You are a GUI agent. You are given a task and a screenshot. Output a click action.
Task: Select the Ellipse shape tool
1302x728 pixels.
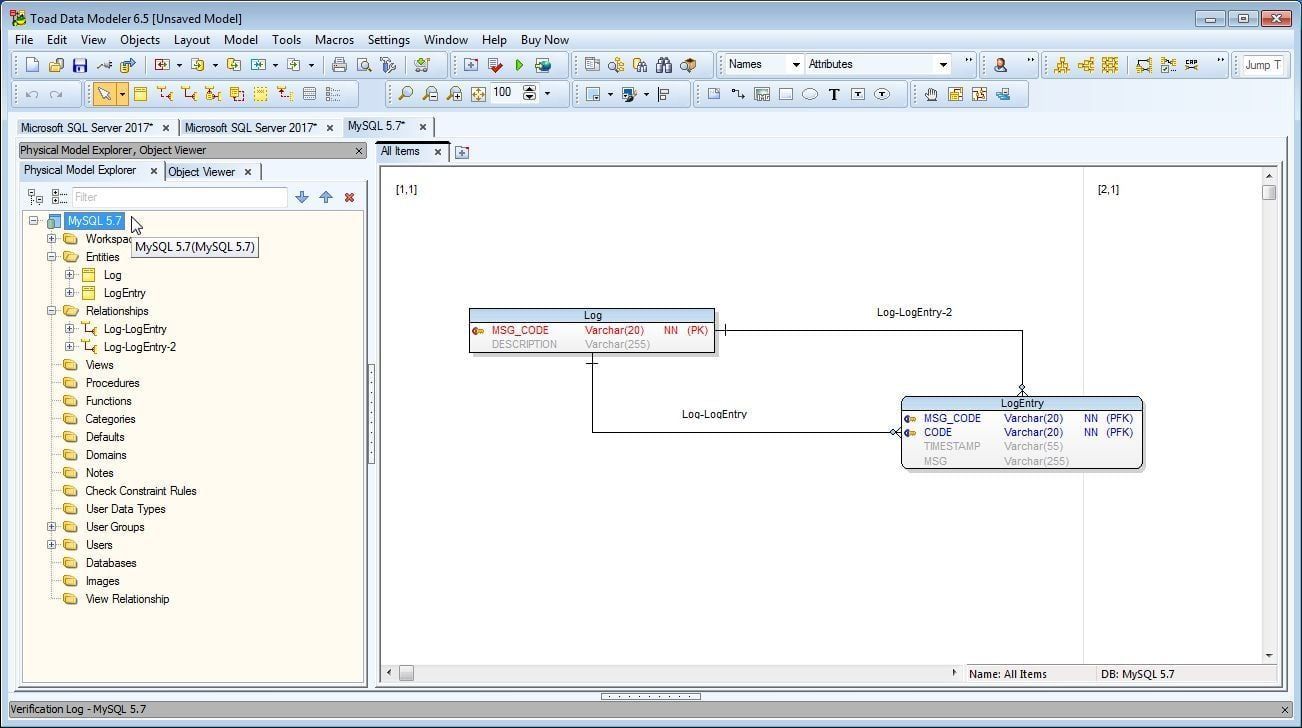point(810,94)
